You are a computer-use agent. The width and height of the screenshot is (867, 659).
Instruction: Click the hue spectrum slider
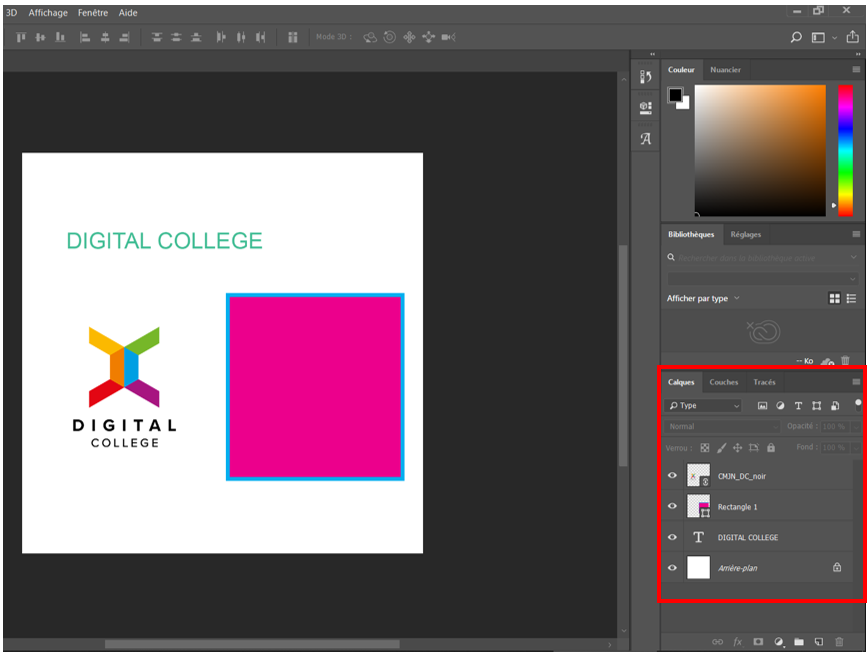pos(845,150)
